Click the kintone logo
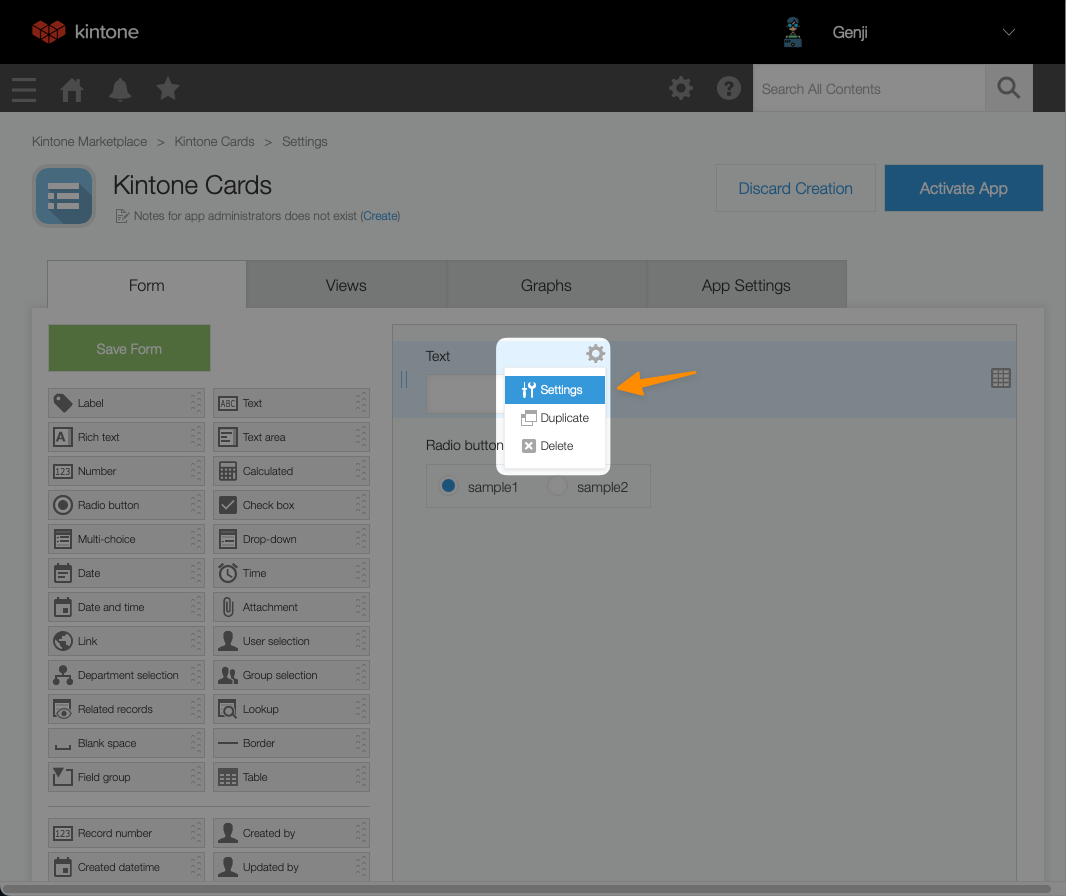Image resolution: width=1066 pixels, height=896 pixels. (x=86, y=31)
